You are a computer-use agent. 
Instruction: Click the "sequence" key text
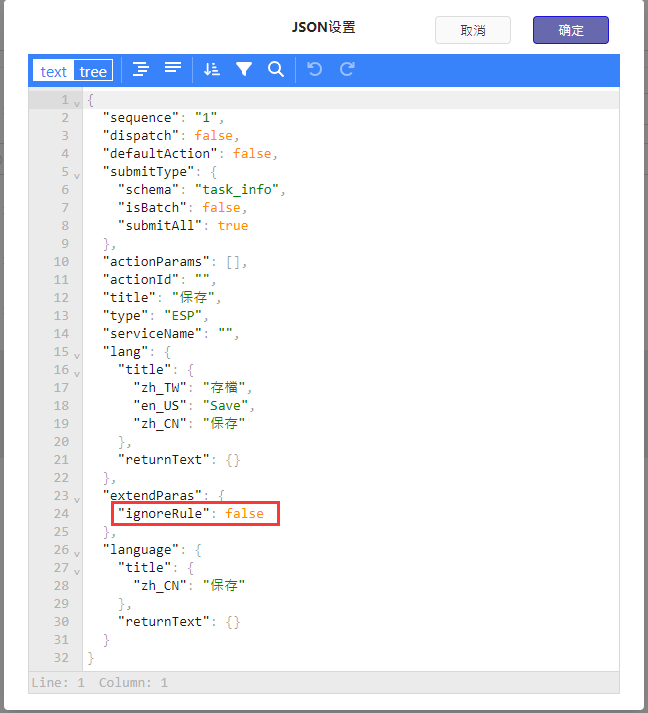tap(141, 118)
